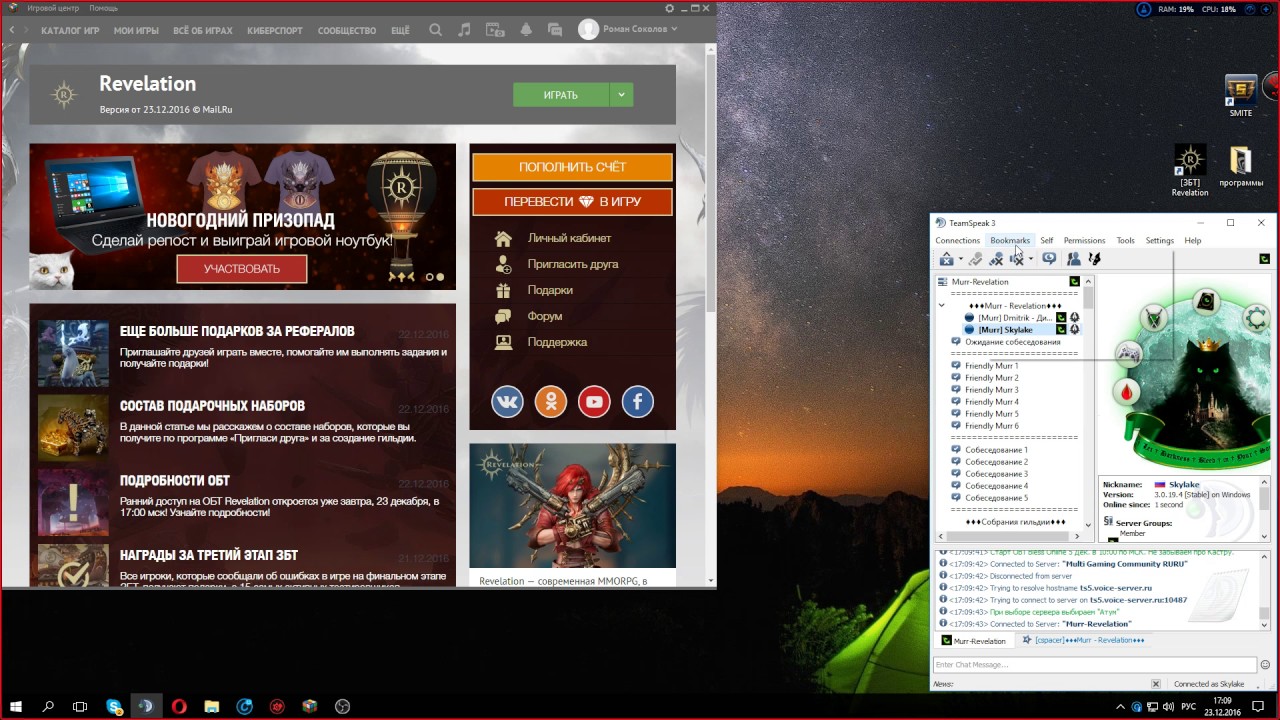1280x720 pixels.
Task: Select second banner slide dot
Action: [440, 277]
